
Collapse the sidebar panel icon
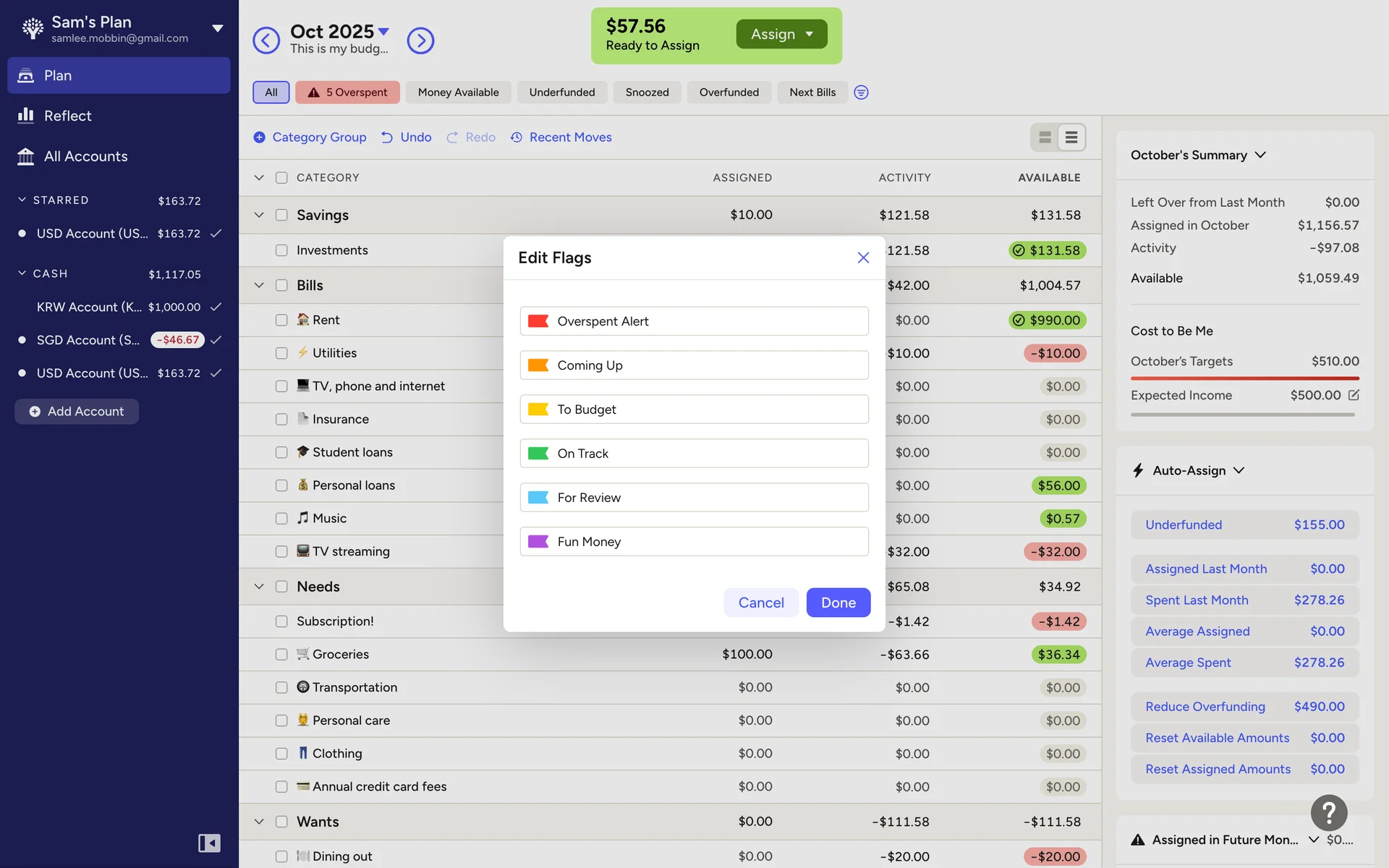click(209, 843)
